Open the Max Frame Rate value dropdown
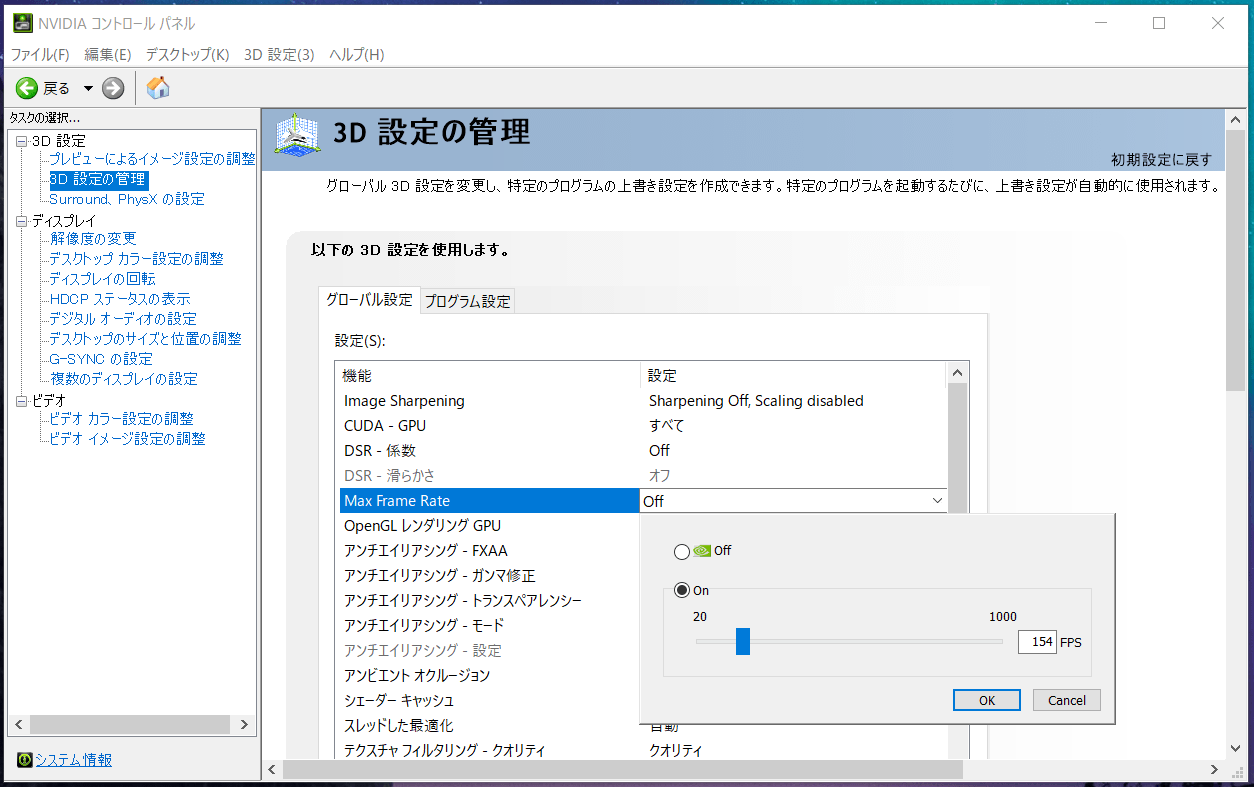This screenshot has height=787, width=1254. (x=937, y=501)
